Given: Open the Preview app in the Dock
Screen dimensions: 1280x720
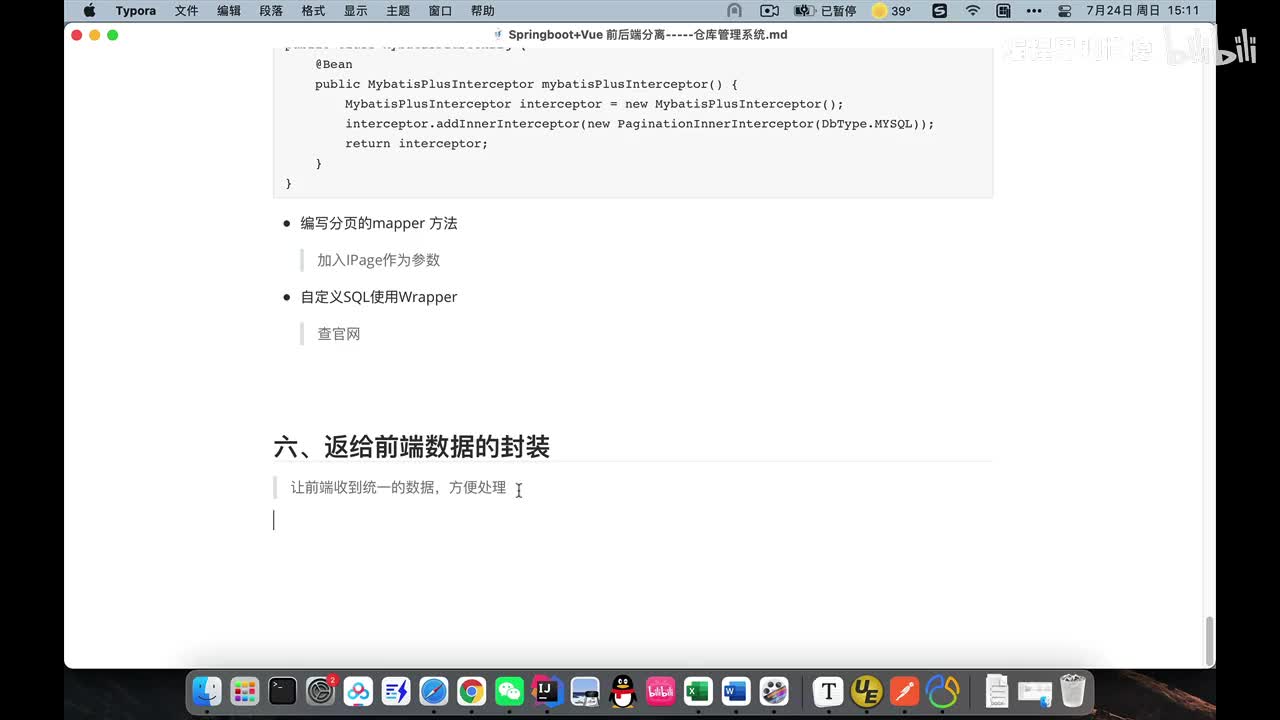Looking at the screenshot, I should [x=585, y=691].
